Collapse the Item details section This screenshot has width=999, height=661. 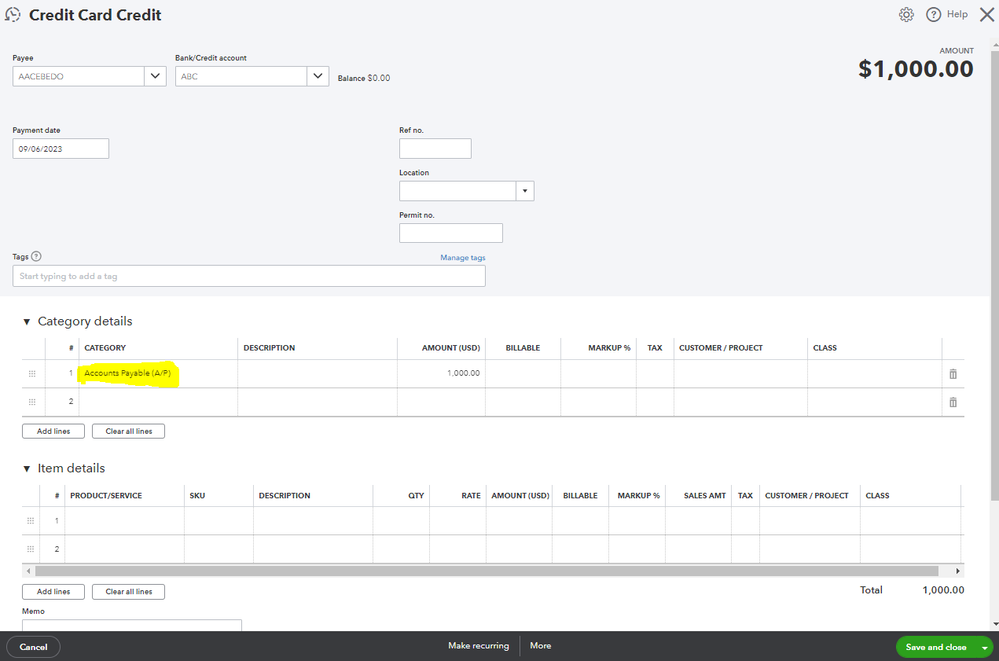(27, 469)
